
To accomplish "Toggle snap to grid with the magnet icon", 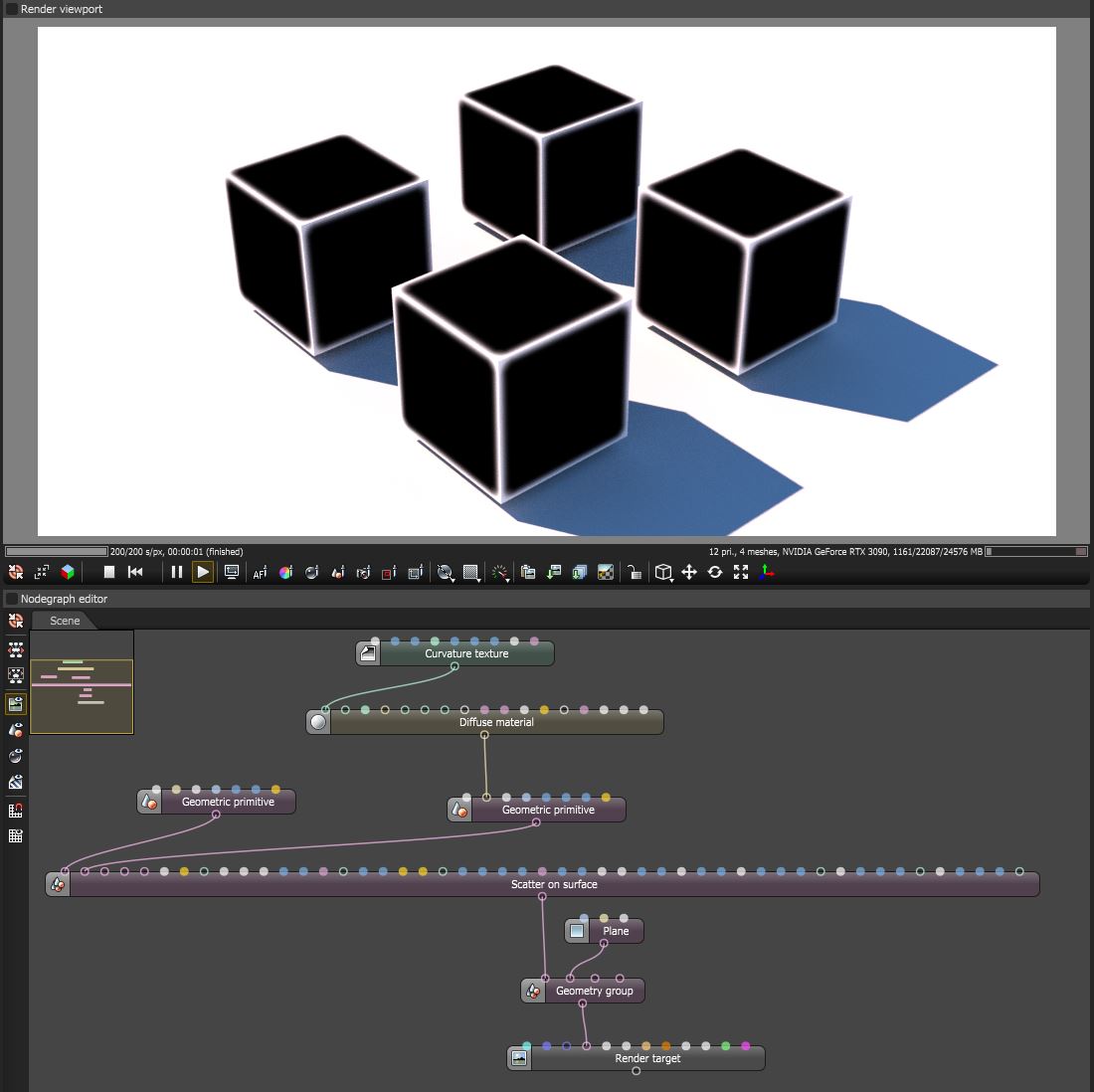I will (x=15, y=811).
